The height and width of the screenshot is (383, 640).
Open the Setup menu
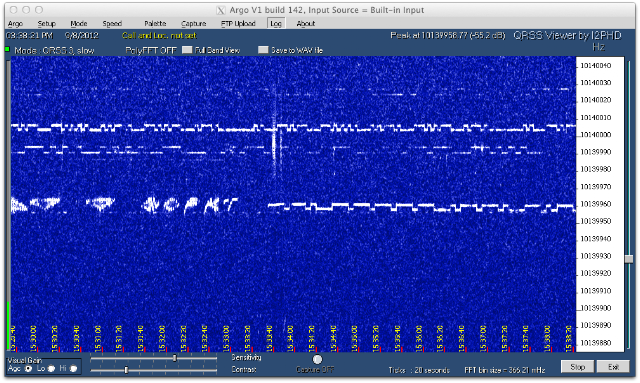pos(47,24)
